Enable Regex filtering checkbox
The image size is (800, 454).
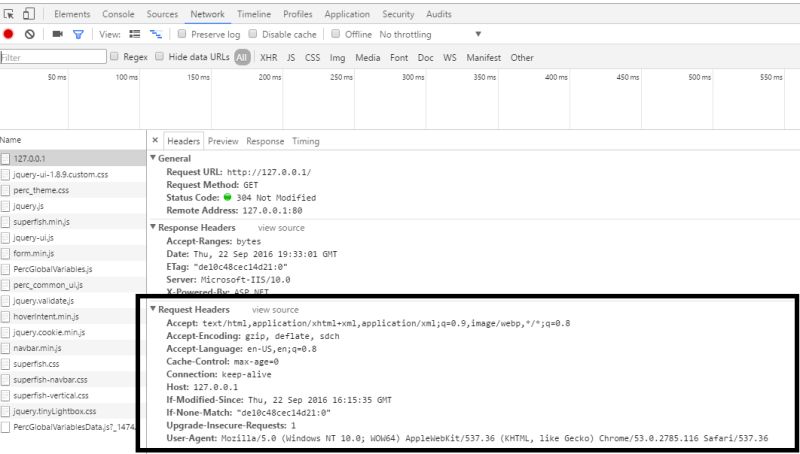[x=114, y=57]
